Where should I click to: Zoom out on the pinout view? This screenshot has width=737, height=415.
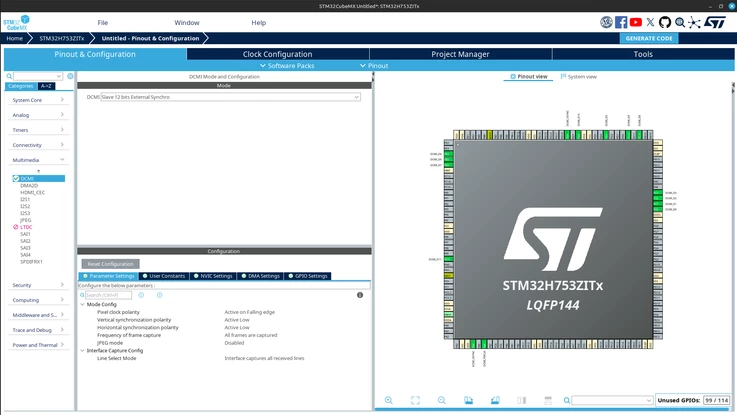pyautogui.click(x=442, y=400)
